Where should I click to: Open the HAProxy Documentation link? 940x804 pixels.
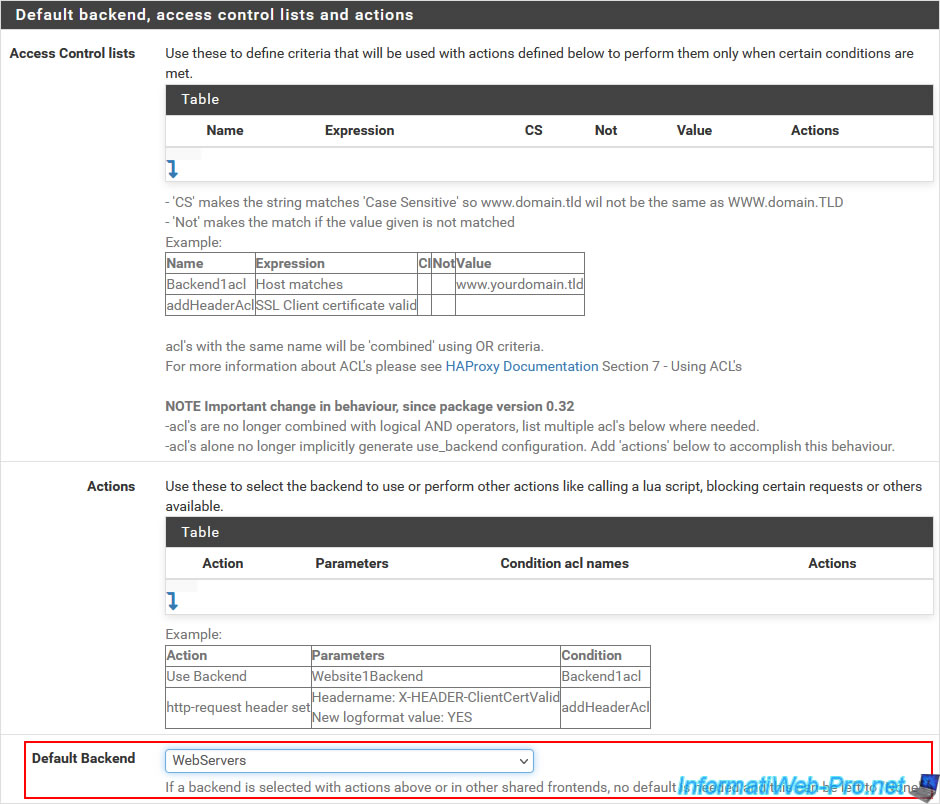click(522, 366)
